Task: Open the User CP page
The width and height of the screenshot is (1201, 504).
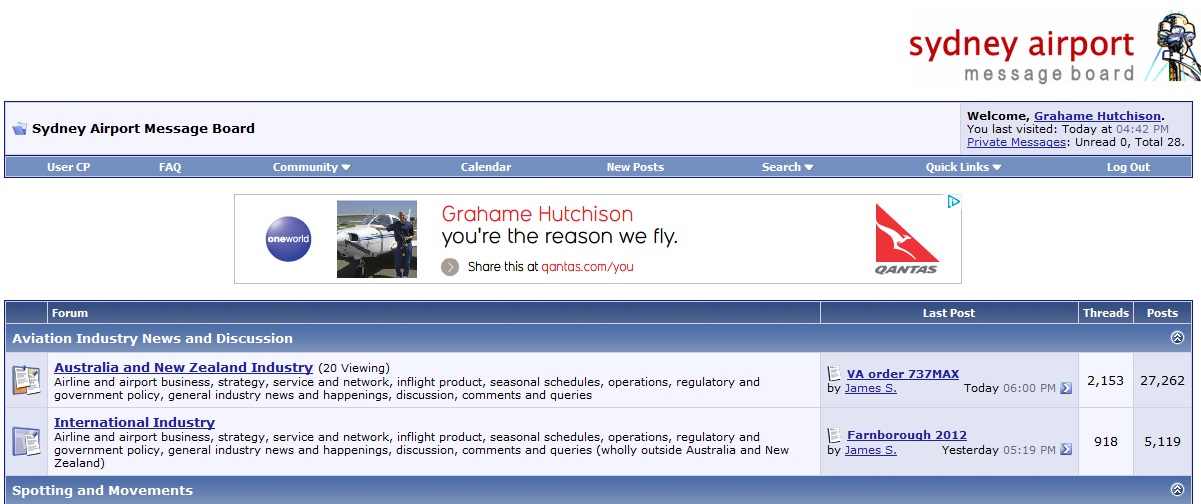Action: pyautogui.click(x=68, y=167)
